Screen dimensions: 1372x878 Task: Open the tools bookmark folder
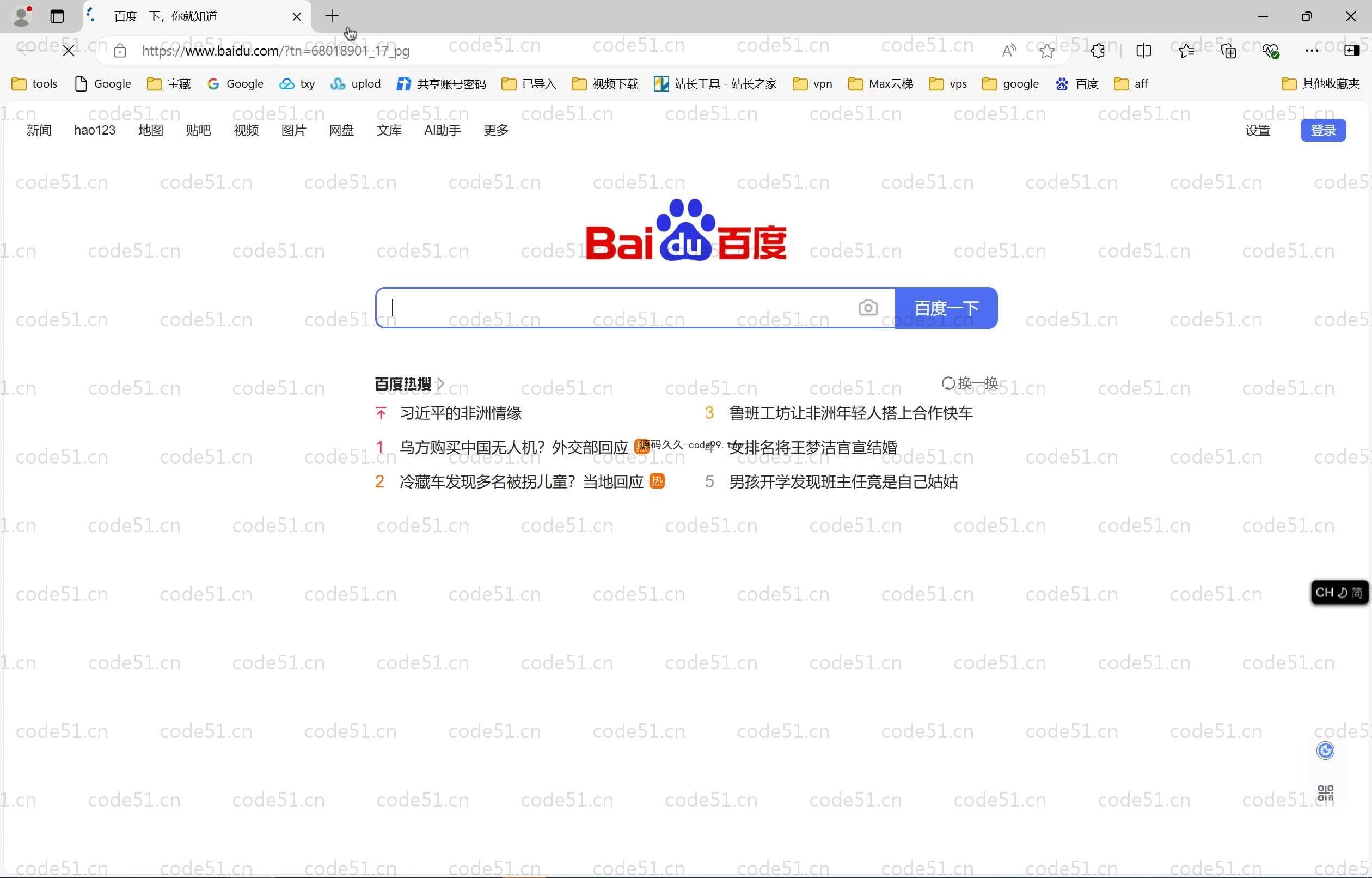click(x=35, y=84)
